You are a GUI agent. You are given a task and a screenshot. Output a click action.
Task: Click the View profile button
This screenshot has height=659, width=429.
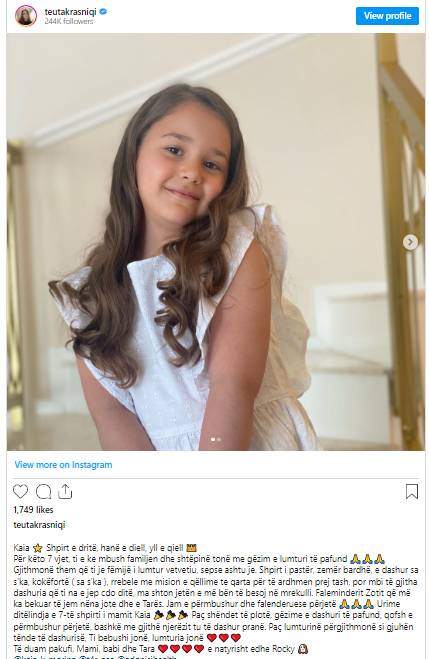387,16
